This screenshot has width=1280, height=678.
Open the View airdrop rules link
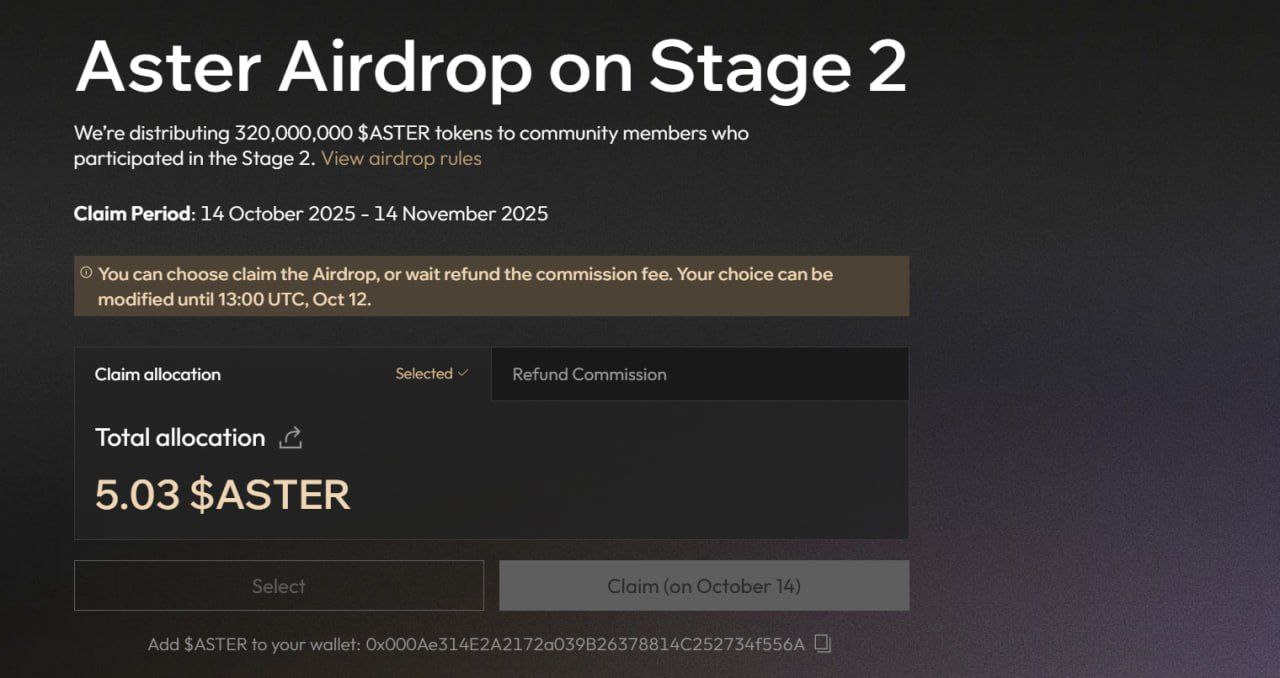(401, 158)
